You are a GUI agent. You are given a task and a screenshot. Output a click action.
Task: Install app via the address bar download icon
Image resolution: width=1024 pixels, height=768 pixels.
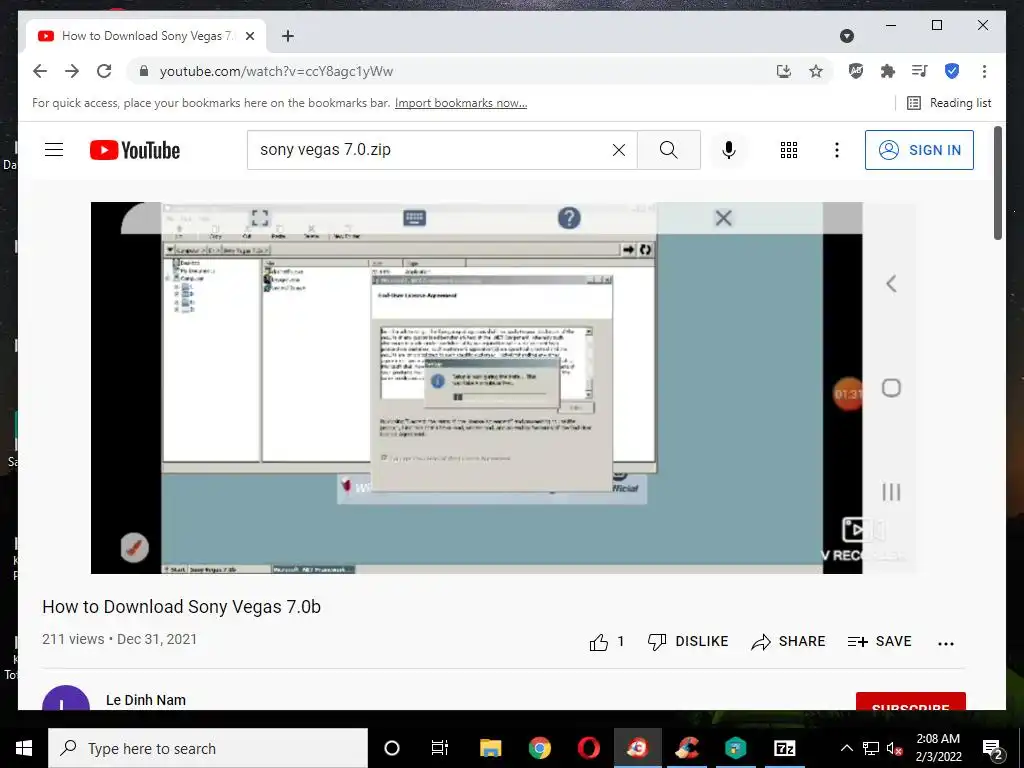pyautogui.click(x=784, y=71)
